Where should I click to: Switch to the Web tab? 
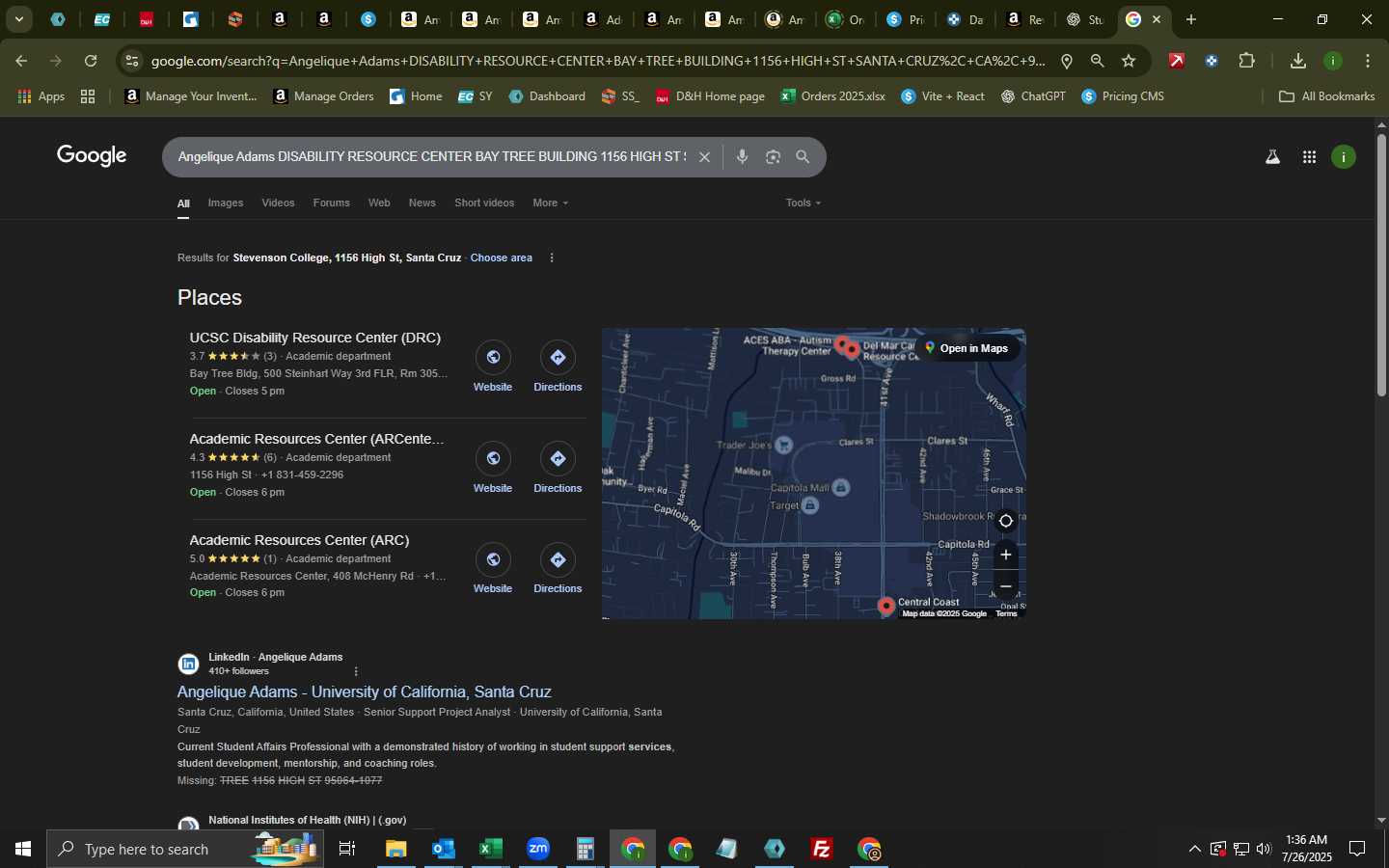pyautogui.click(x=379, y=203)
